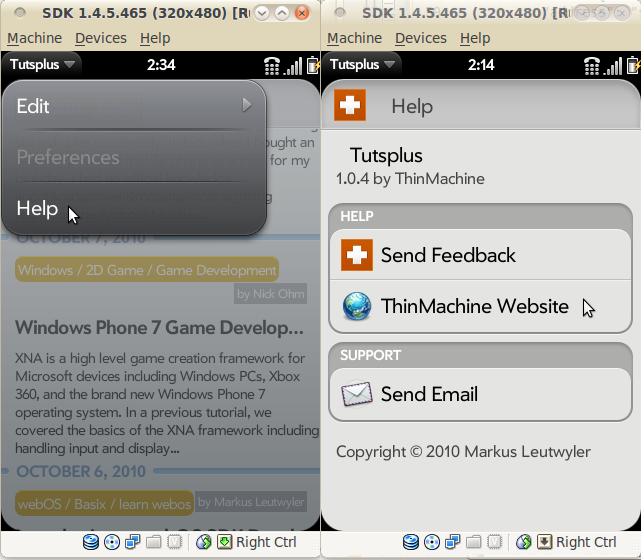Image resolution: width=641 pixels, height=560 pixels.
Task: Expand the Edit submenu entry
Action: [x=134, y=106]
